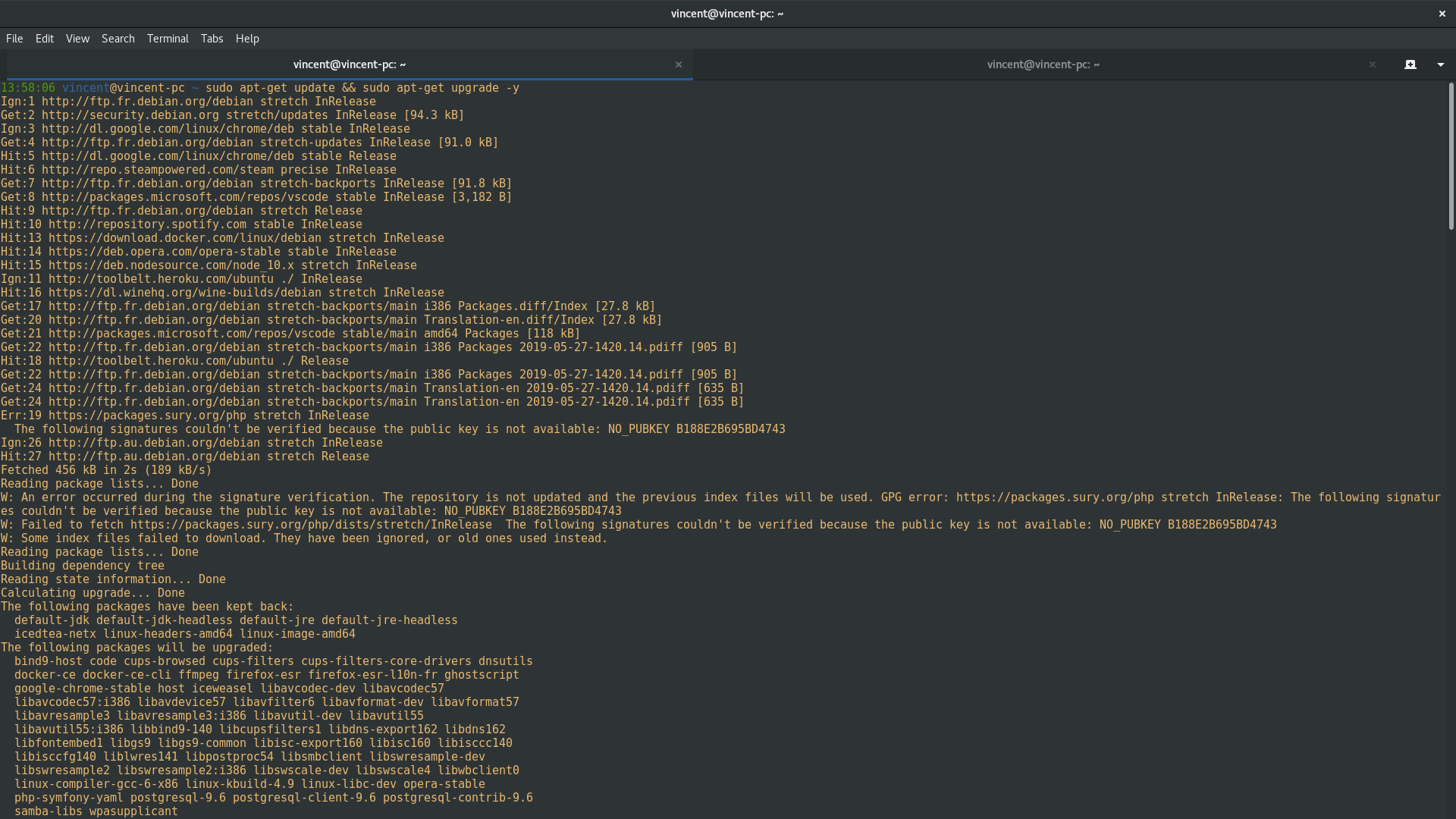Close the terminal window
The image size is (1456, 819).
(1442, 14)
